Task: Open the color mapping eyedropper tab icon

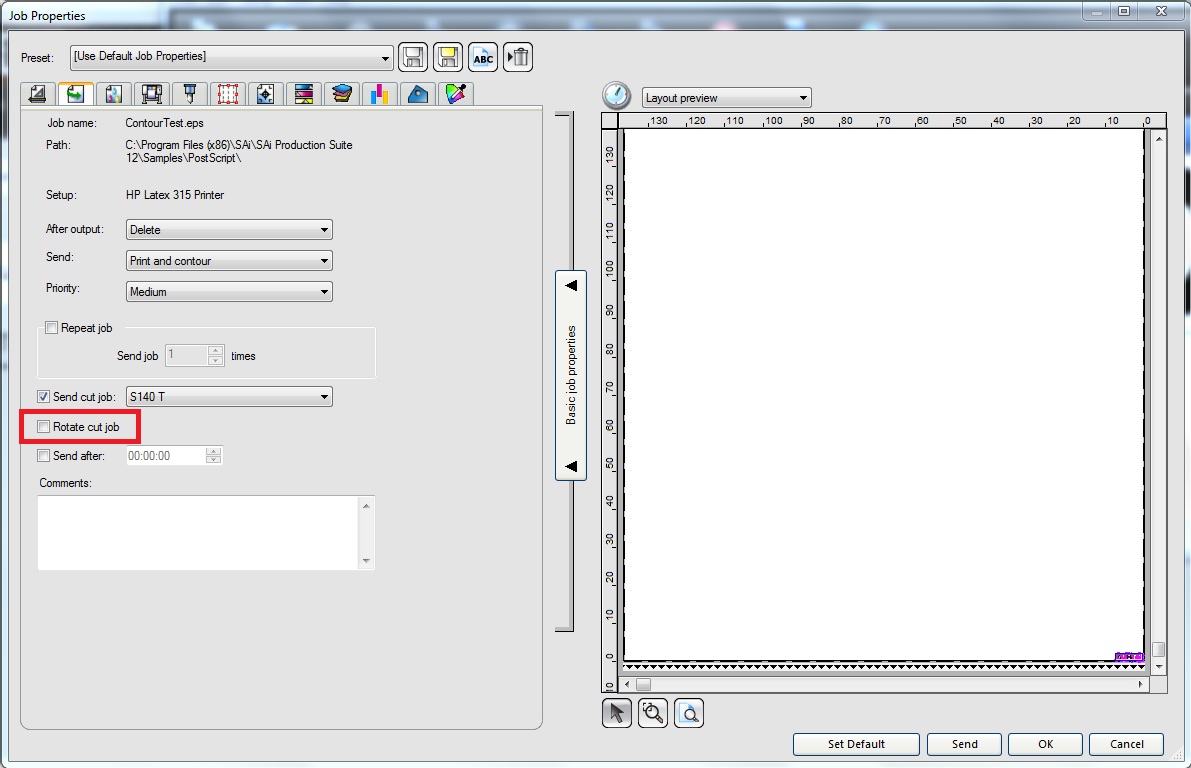Action: click(x=456, y=94)
